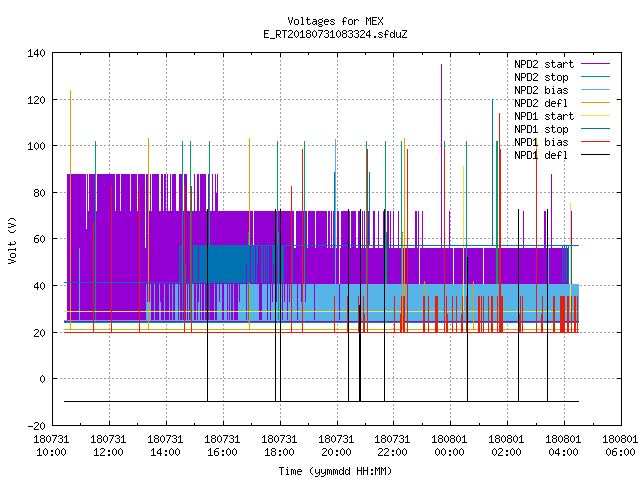
Task: Click the 'NPD2 defl' legend label
Action: point(541,103)
